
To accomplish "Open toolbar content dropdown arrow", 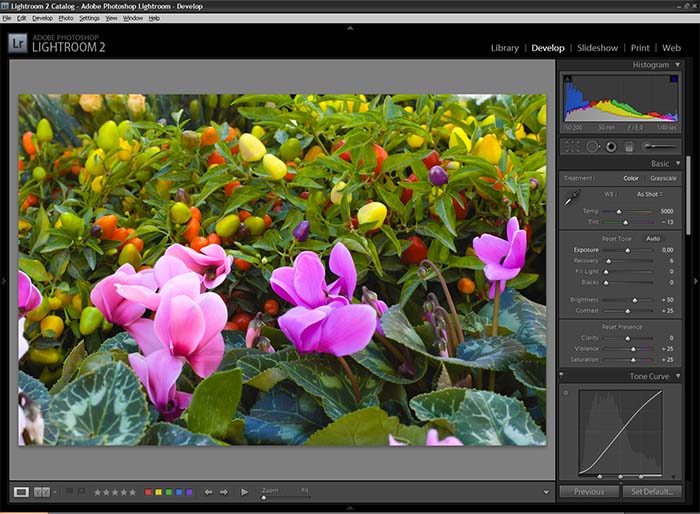I will click(546, 493).
